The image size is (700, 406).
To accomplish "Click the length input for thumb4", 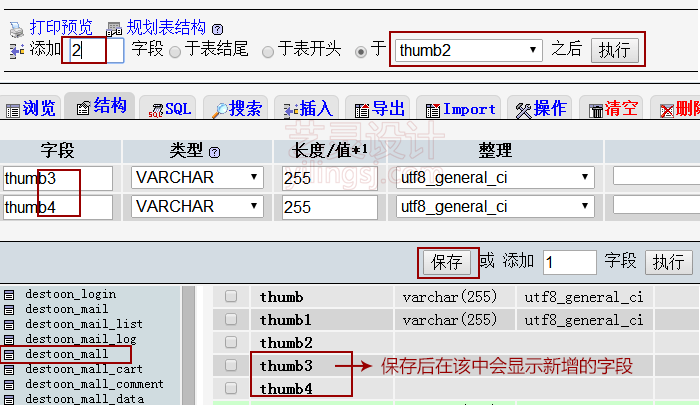I will coord(329,207).
